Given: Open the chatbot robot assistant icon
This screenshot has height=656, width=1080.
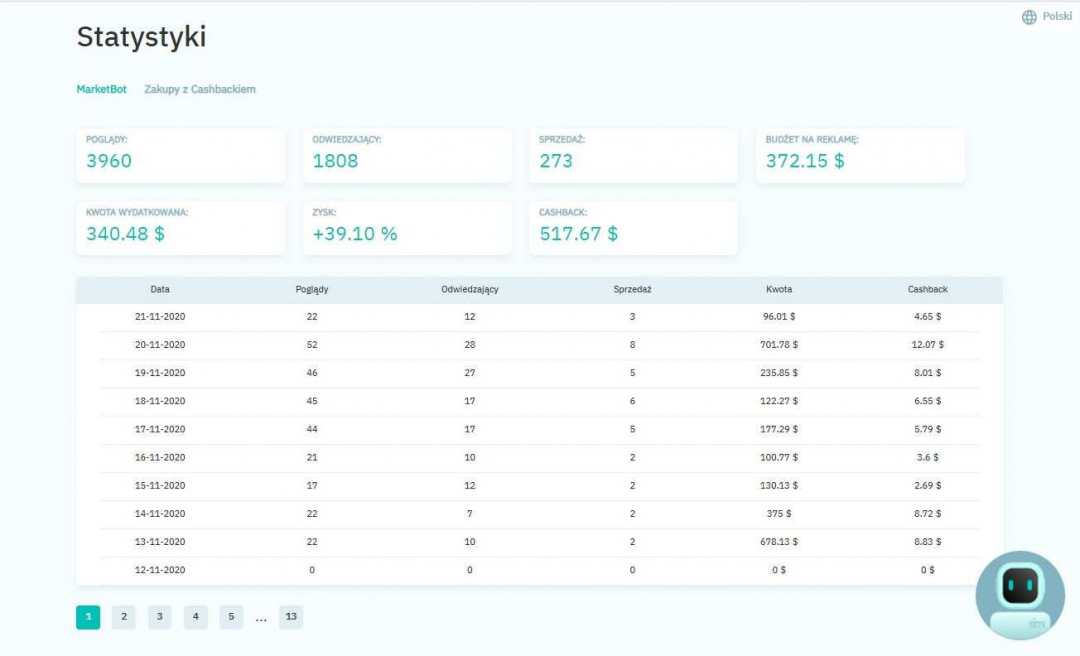Looking at the screenshot, I should [1020, 594].
